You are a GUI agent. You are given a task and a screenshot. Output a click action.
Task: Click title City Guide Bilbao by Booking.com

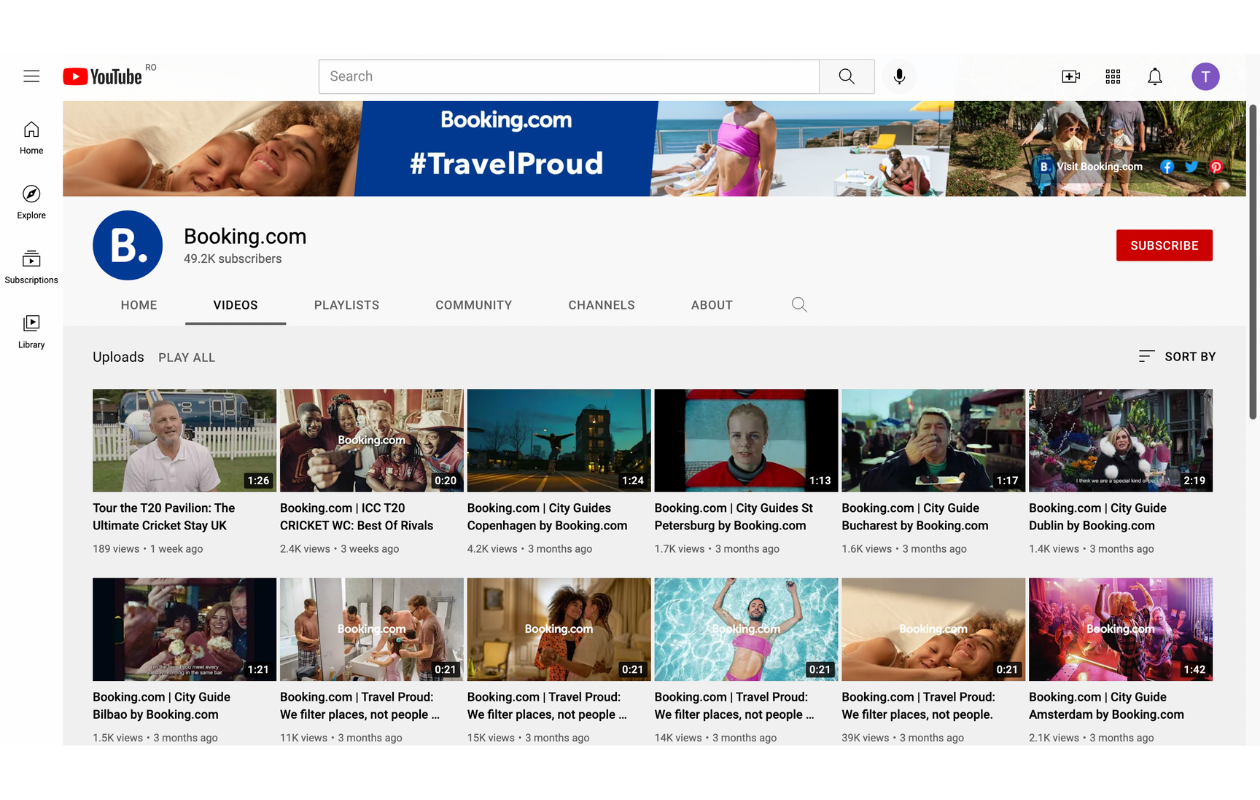[162, 705]
